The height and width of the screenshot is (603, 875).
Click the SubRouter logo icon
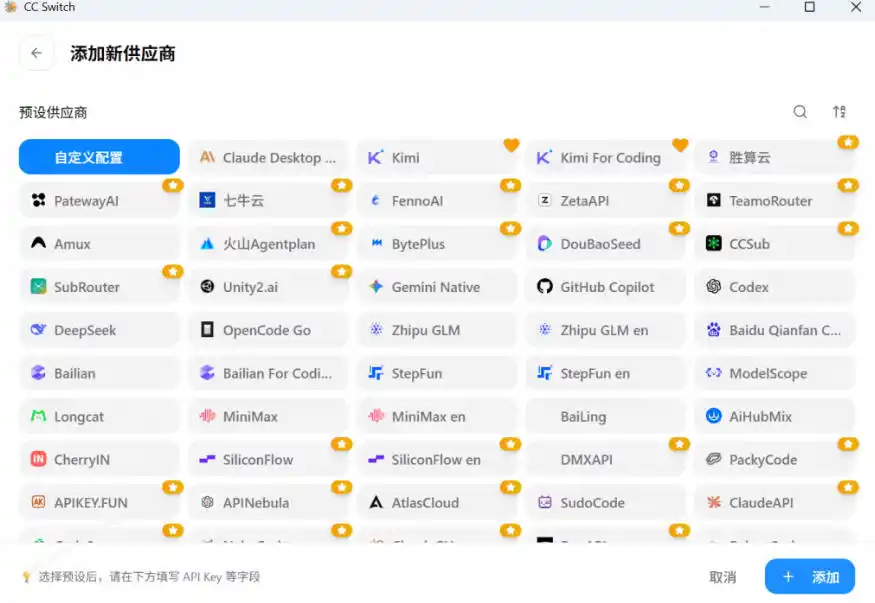(39, 287)
